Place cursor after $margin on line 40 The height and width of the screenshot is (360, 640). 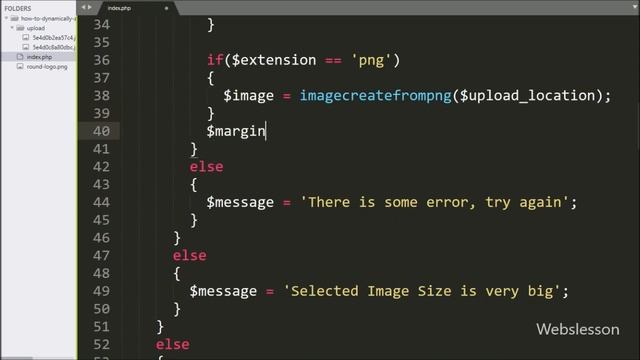pos(266,131)
